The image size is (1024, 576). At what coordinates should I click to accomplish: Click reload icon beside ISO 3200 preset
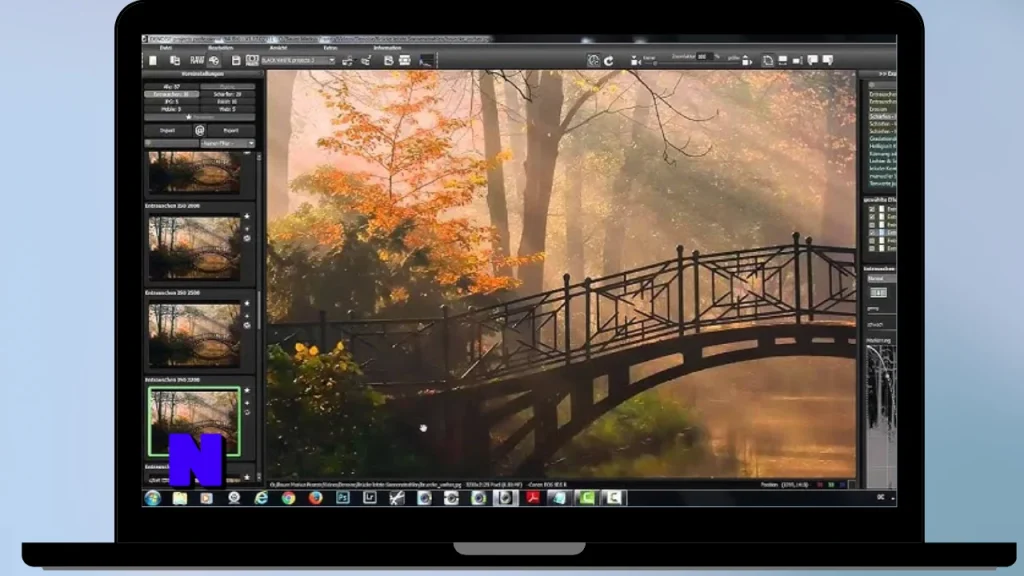pyautogui.click(x=247, y=412)
